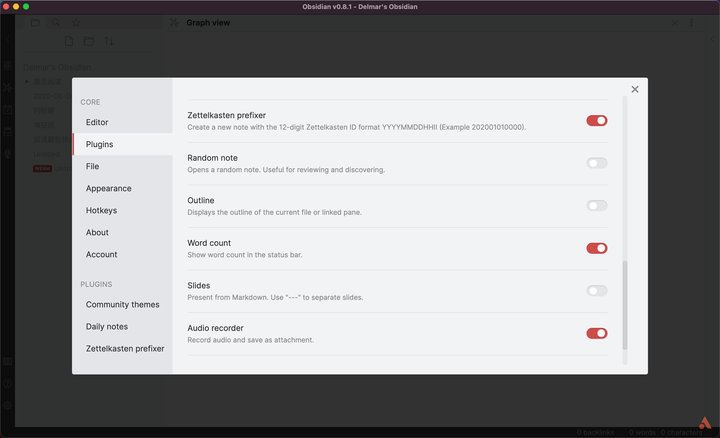Disable the Audio recorder plugin
The image size is (720, 438).
[x=596, y=333]
